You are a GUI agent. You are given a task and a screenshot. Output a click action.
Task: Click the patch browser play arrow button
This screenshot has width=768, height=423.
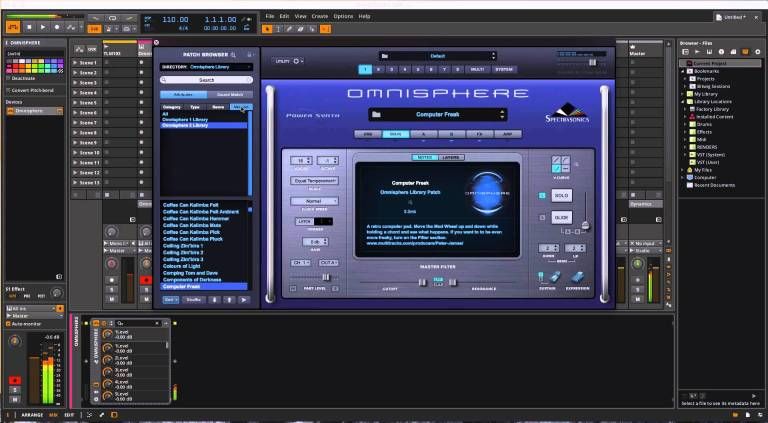tap(243, 300)
